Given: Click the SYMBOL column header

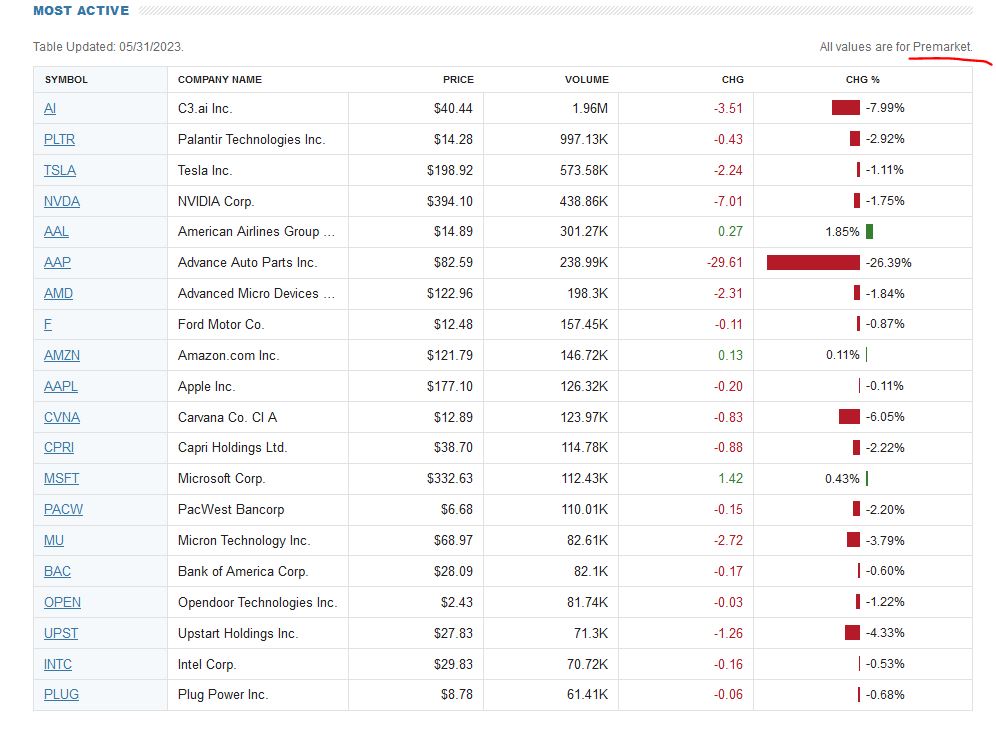Looking at the screenshot, I should [x=66, y=80].
